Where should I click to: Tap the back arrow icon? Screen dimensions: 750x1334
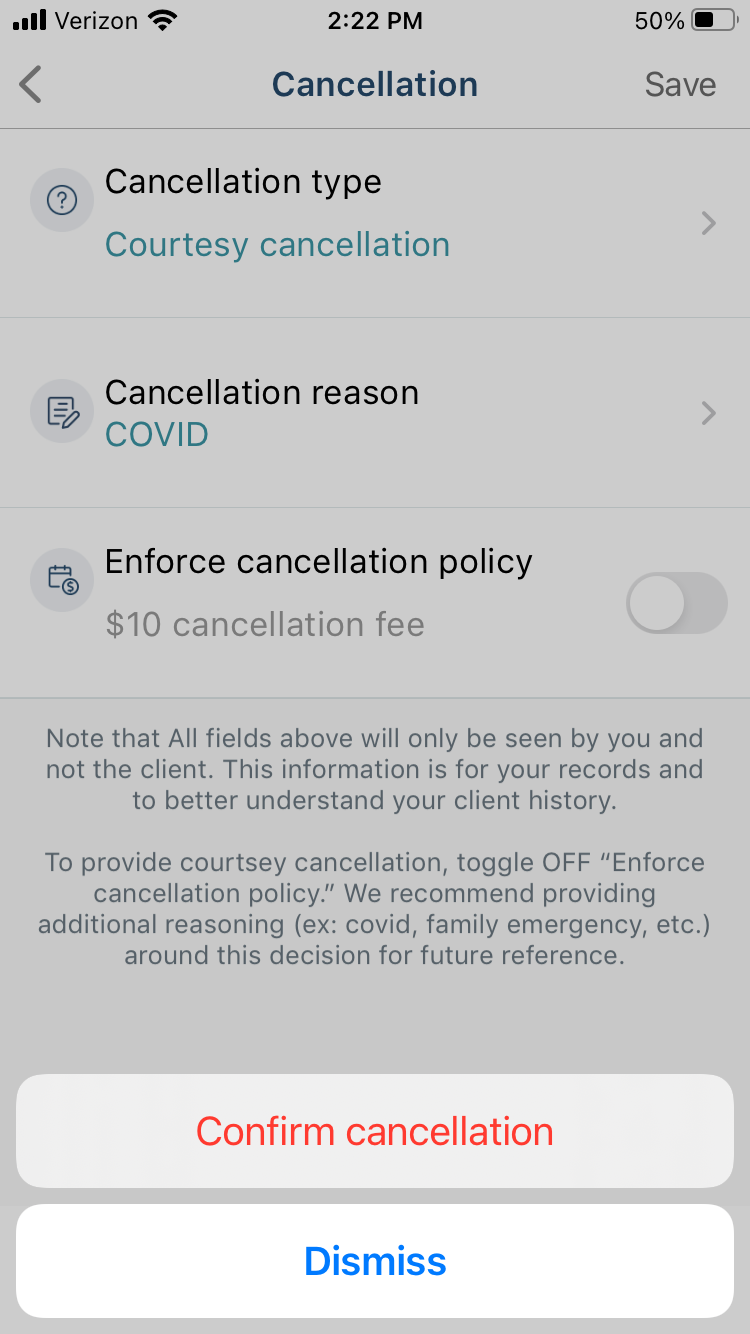(x=31, y=84)
